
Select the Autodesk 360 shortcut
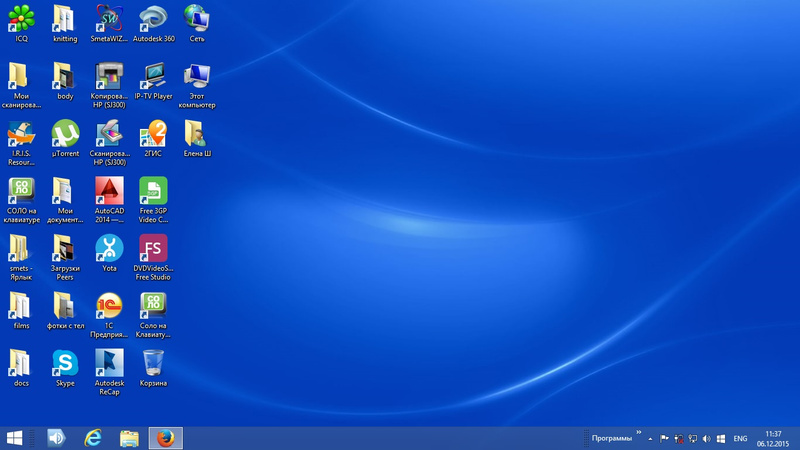153,18
